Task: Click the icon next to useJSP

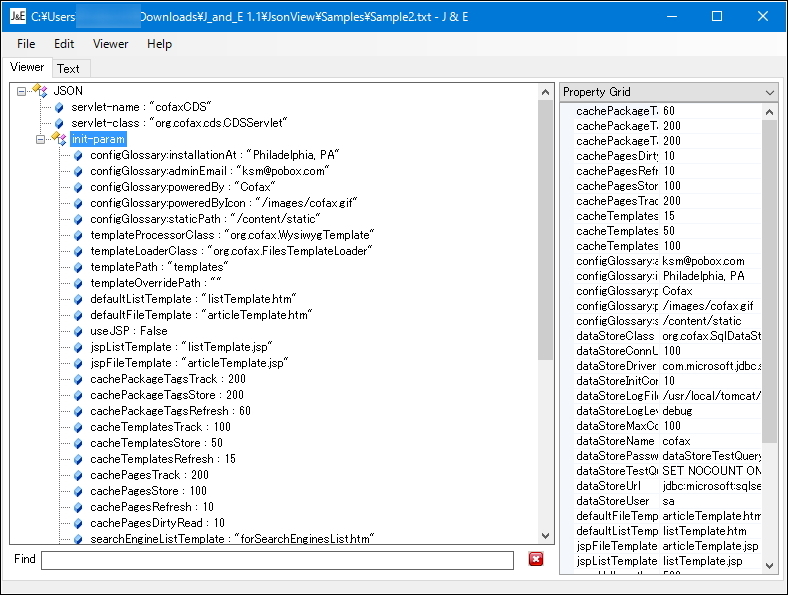Action: pyautogui.click(x=78, y=332)
